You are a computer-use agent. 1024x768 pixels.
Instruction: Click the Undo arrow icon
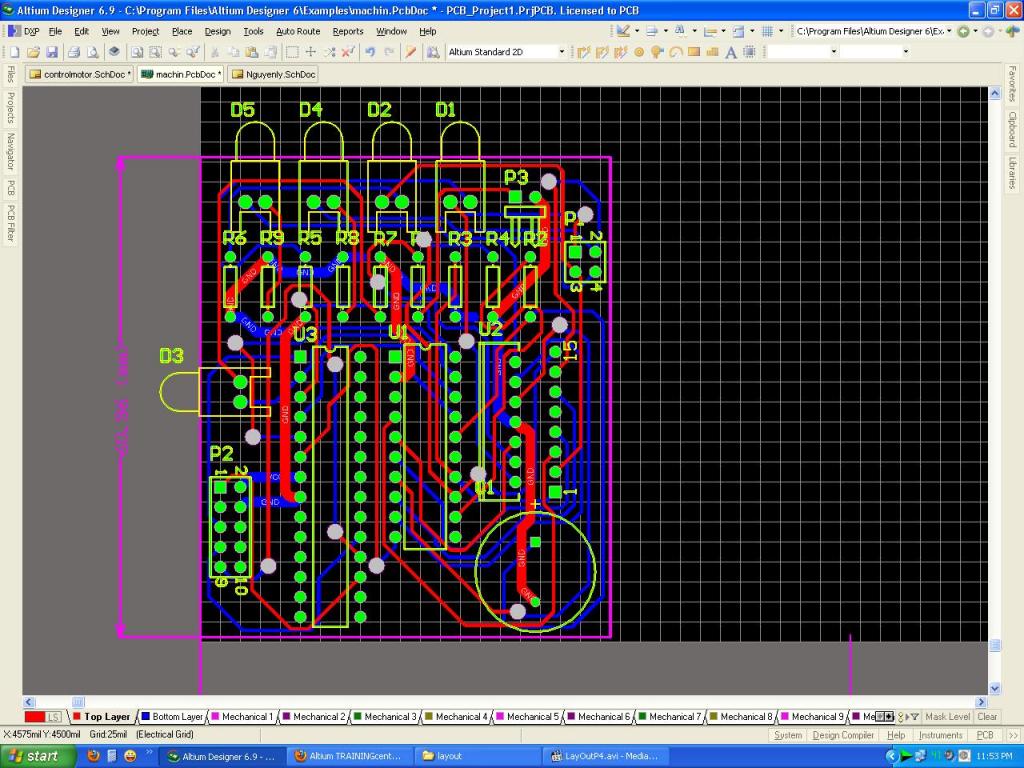(370, 52)
